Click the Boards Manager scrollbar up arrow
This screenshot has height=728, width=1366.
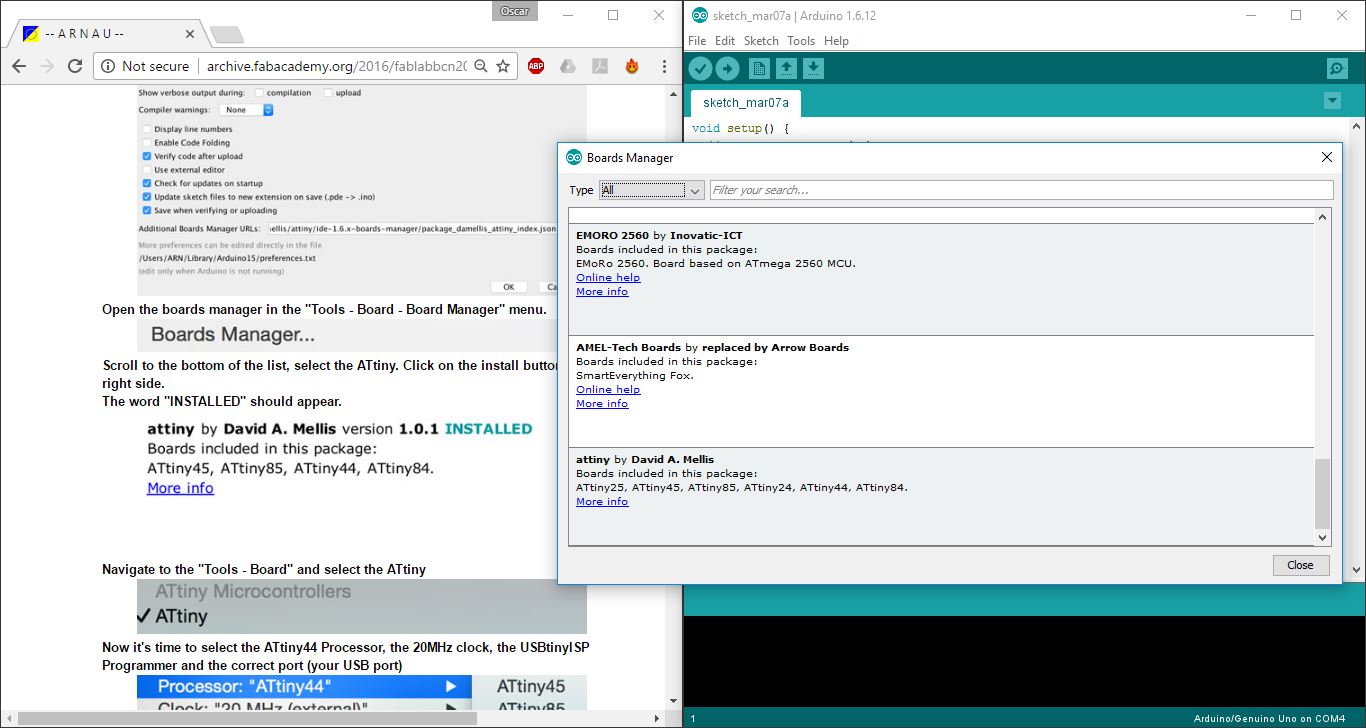click(1323, 217)
